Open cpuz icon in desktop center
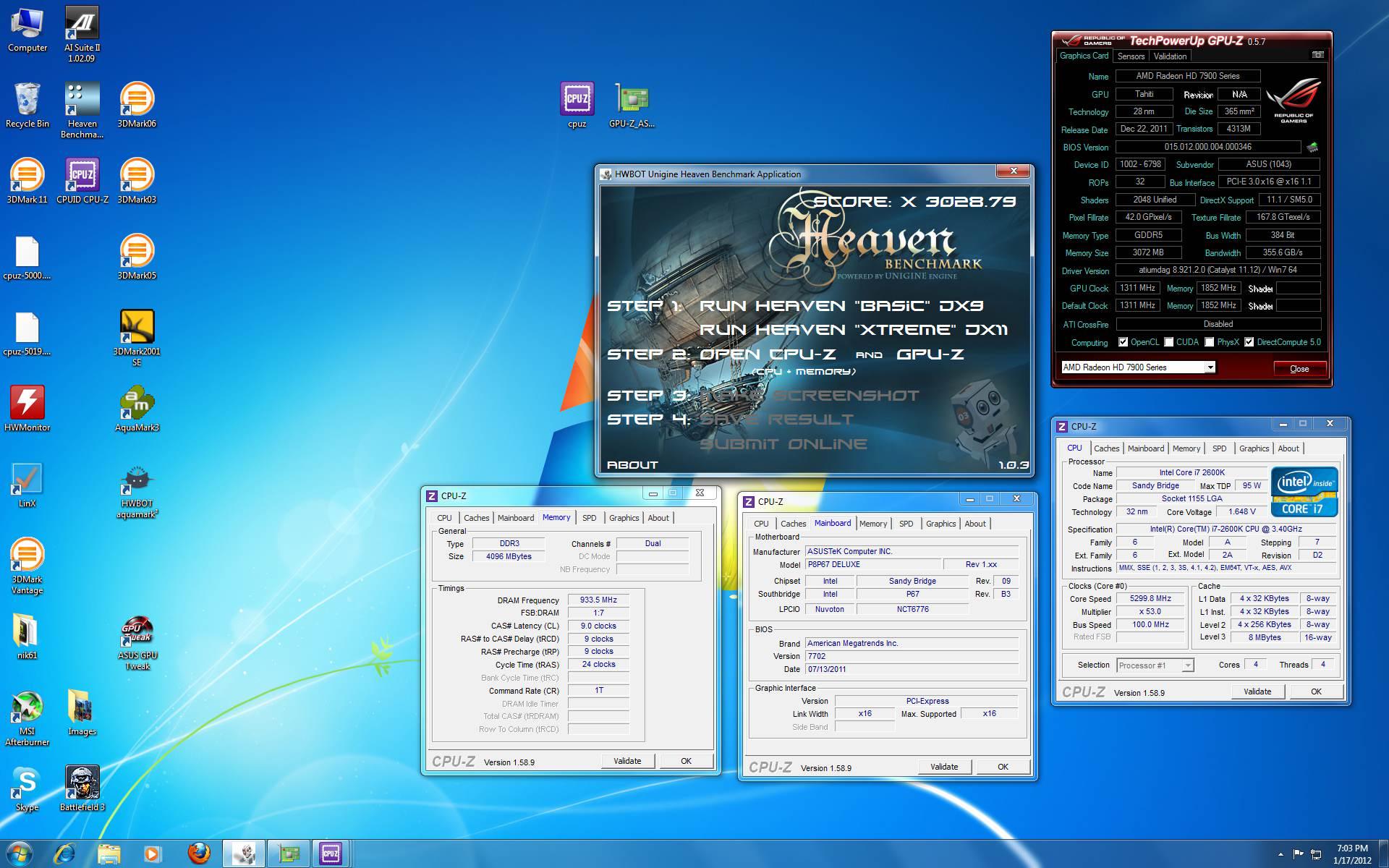Viewport: 1389px width, 868px height. point(577,106)
